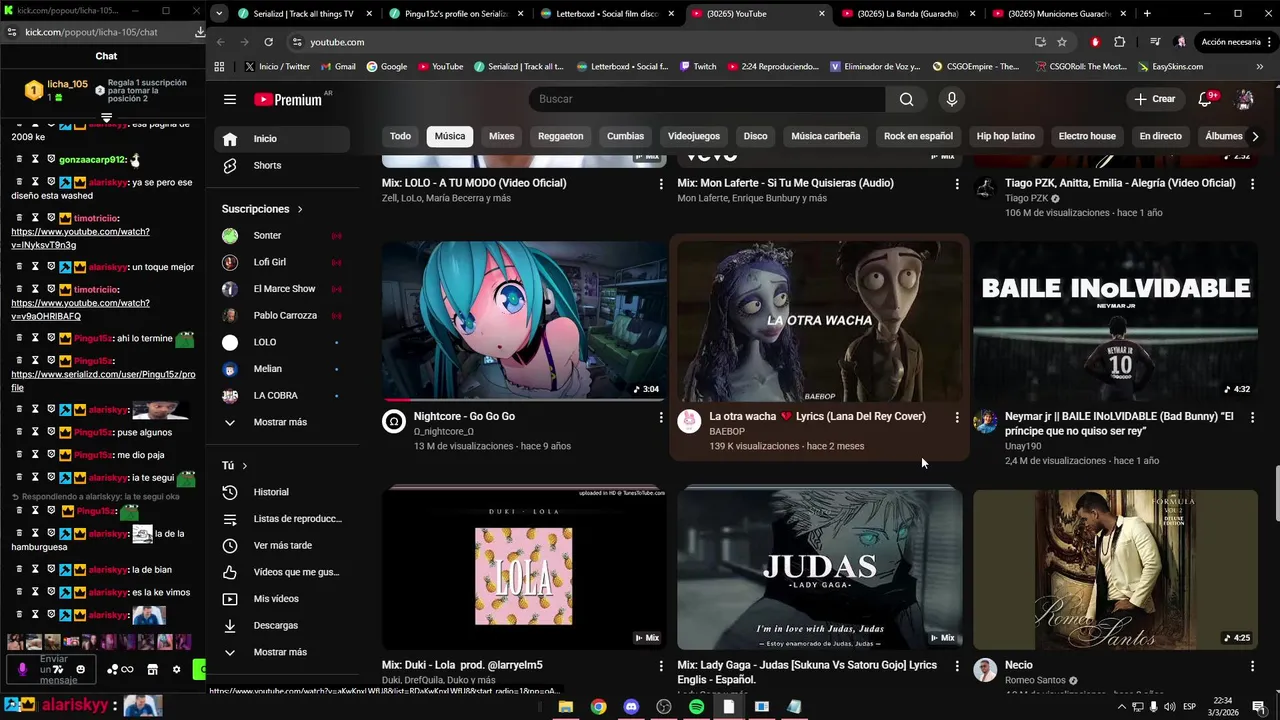Open Discord from the taskbar
The image size is (1280, 720).
(x=631, y=707)
